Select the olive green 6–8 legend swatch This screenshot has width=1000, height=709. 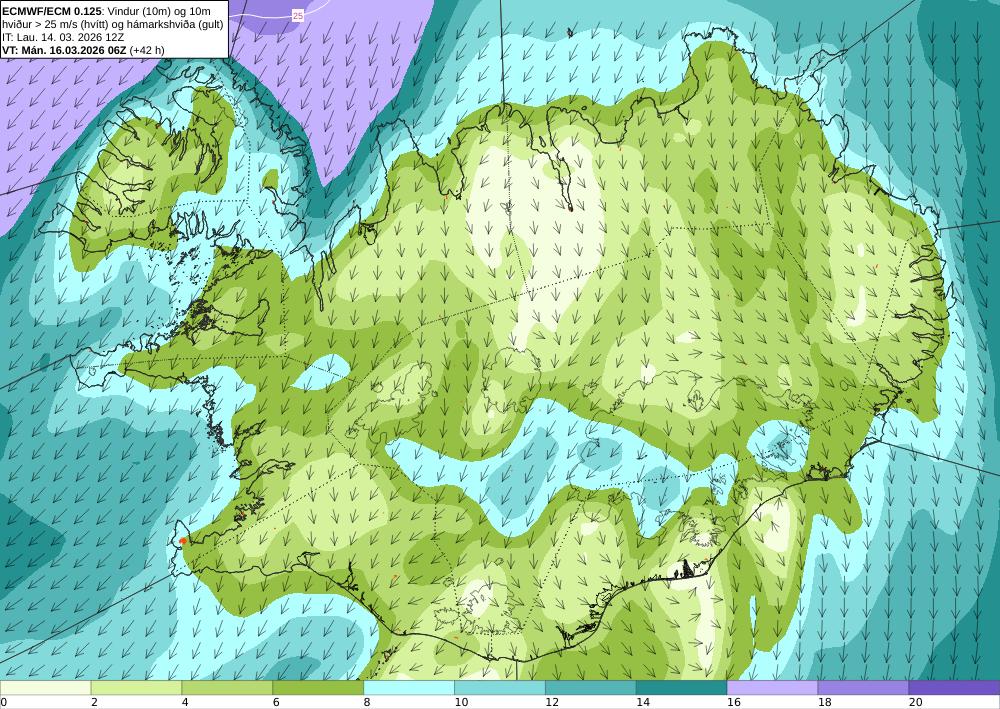(318, 688)
